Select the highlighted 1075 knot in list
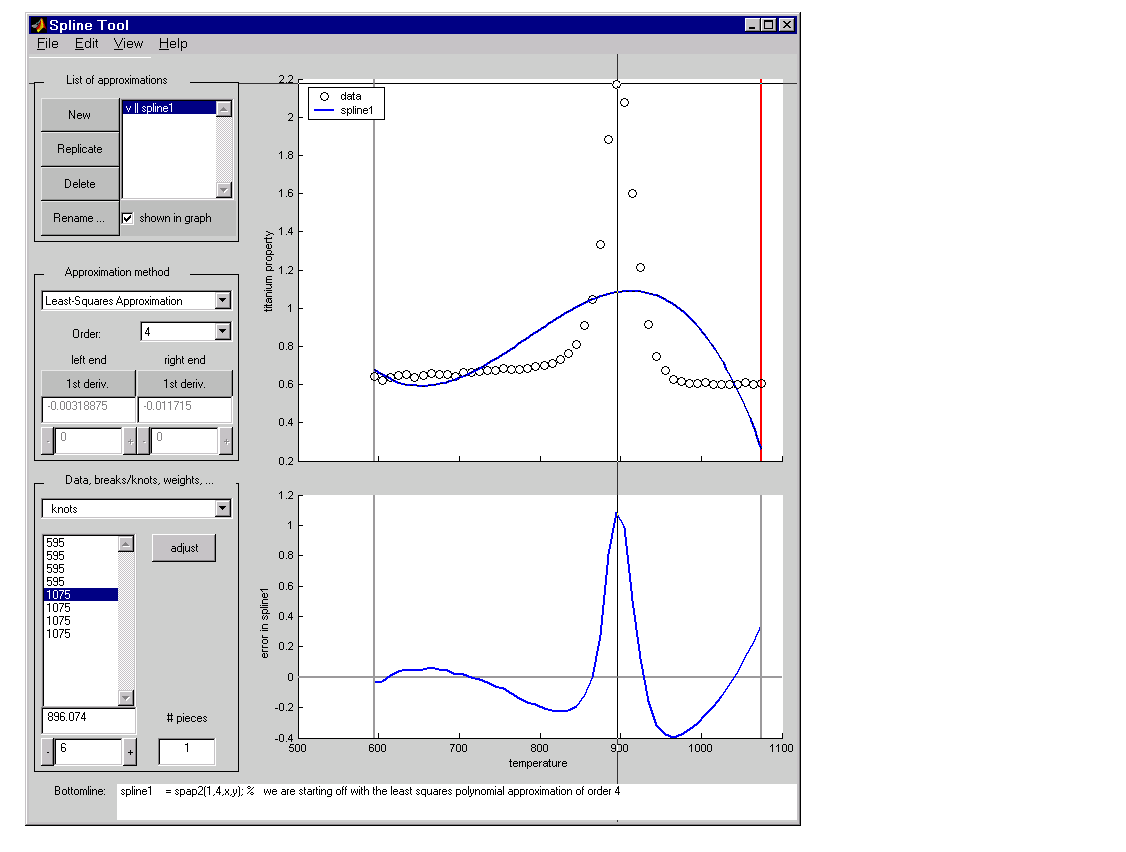 pyautogui.click(x=80, y=595)
